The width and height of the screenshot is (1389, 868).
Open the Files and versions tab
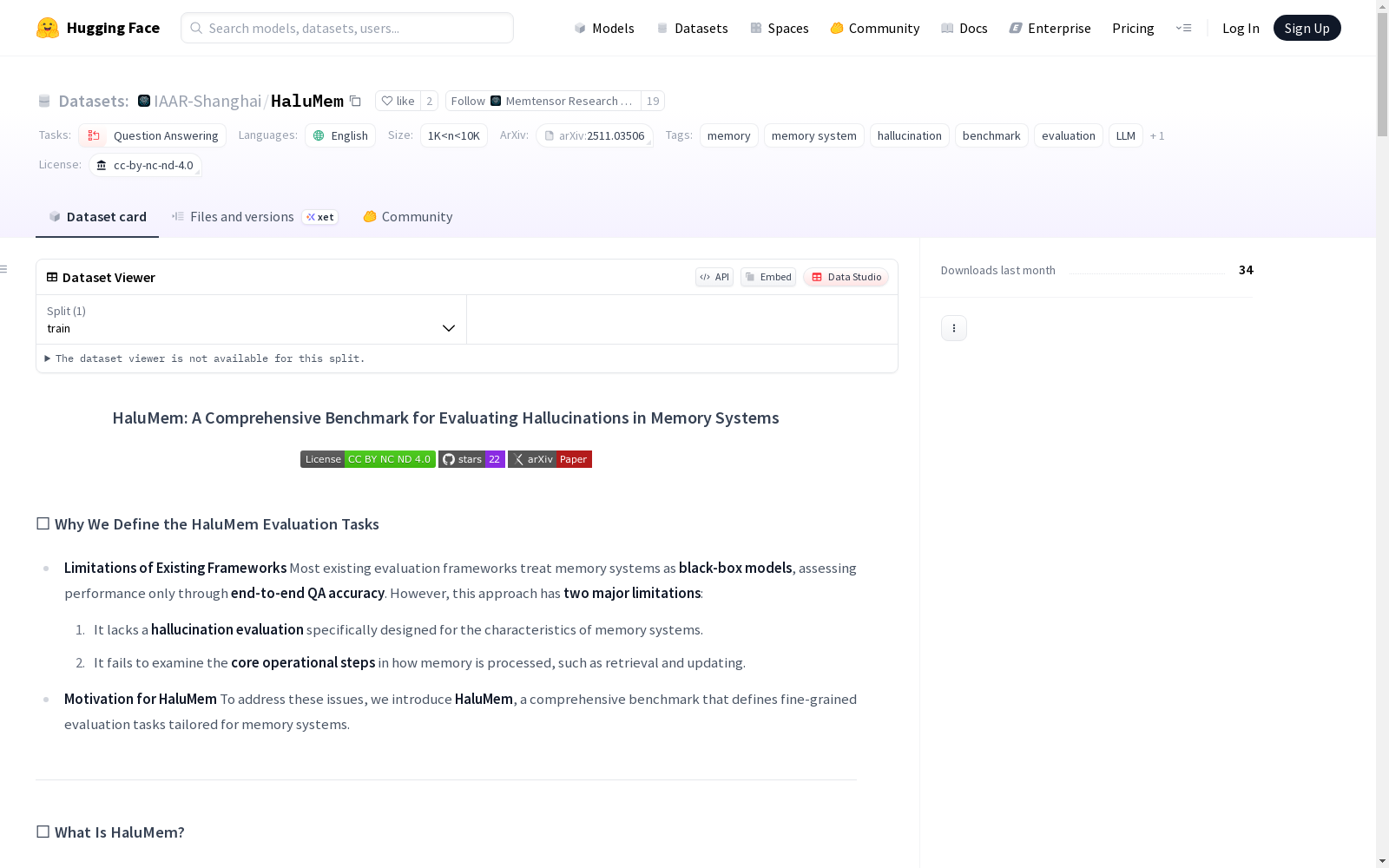(x=254, y=217)
